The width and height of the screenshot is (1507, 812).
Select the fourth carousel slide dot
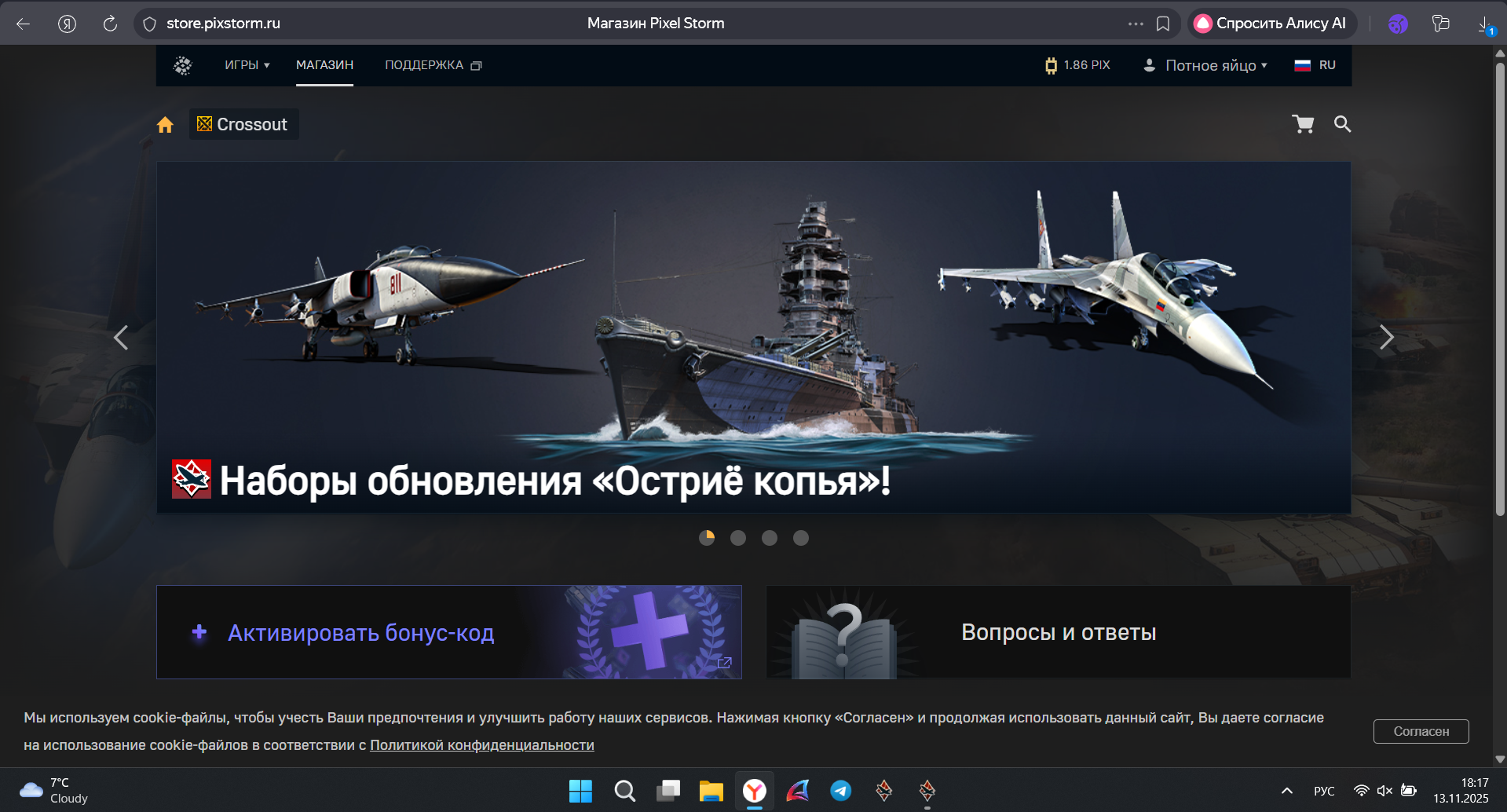(x=801, y=538)
